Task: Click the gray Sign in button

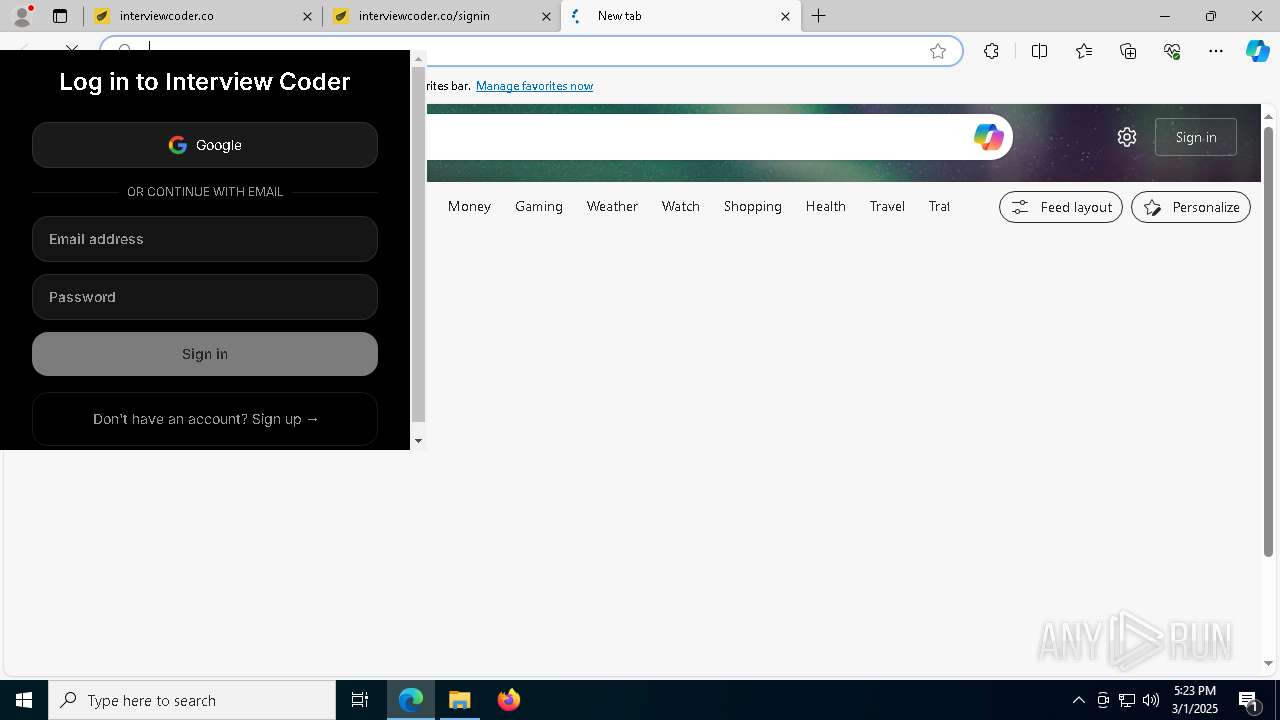Action: [205, 354]
